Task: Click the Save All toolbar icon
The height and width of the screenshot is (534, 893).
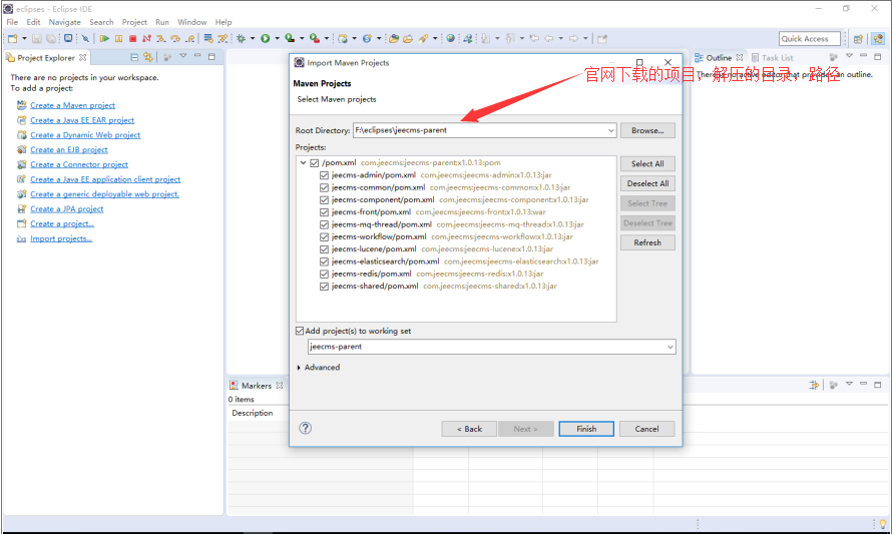Action: pos(51,39)
